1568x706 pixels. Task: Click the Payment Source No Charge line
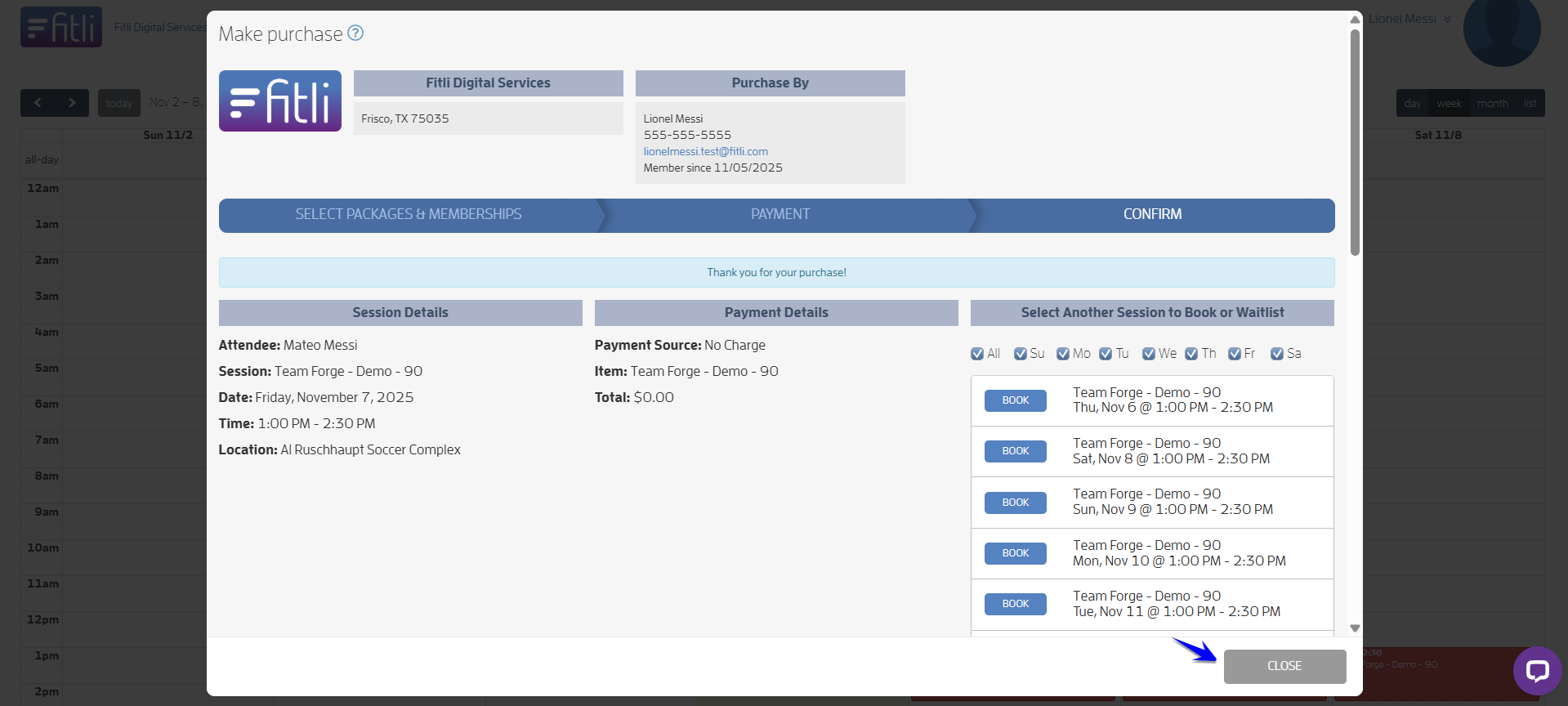point(680,346)
